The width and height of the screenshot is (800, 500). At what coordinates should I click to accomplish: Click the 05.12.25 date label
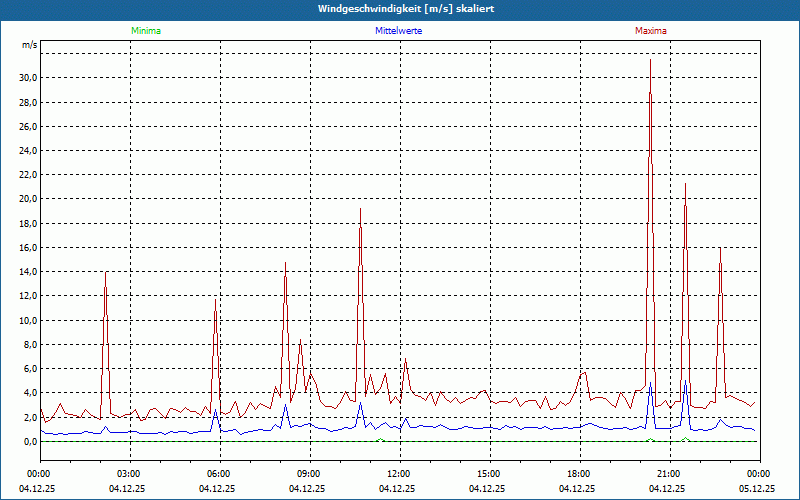click(757, 488)
